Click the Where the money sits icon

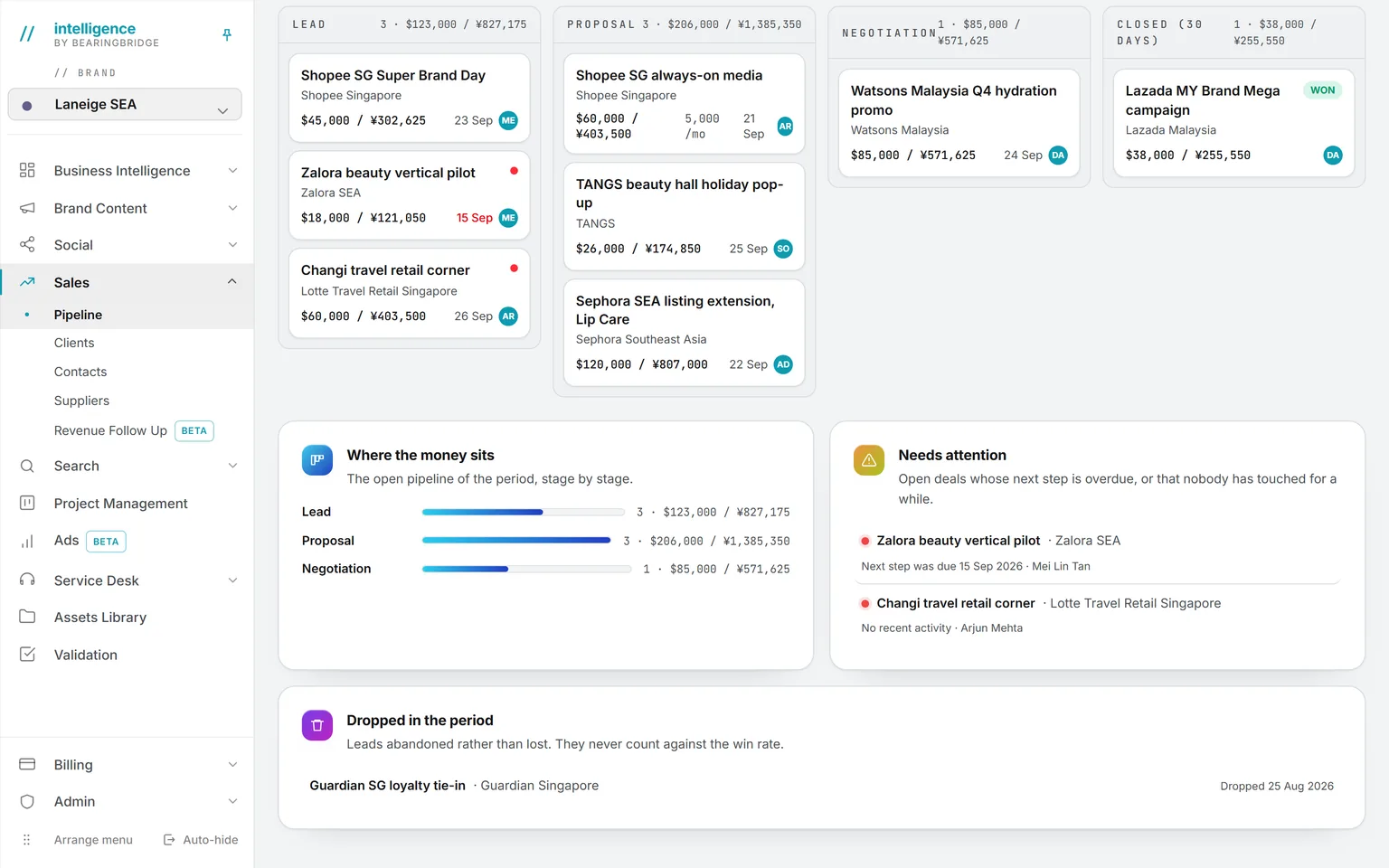317,460
